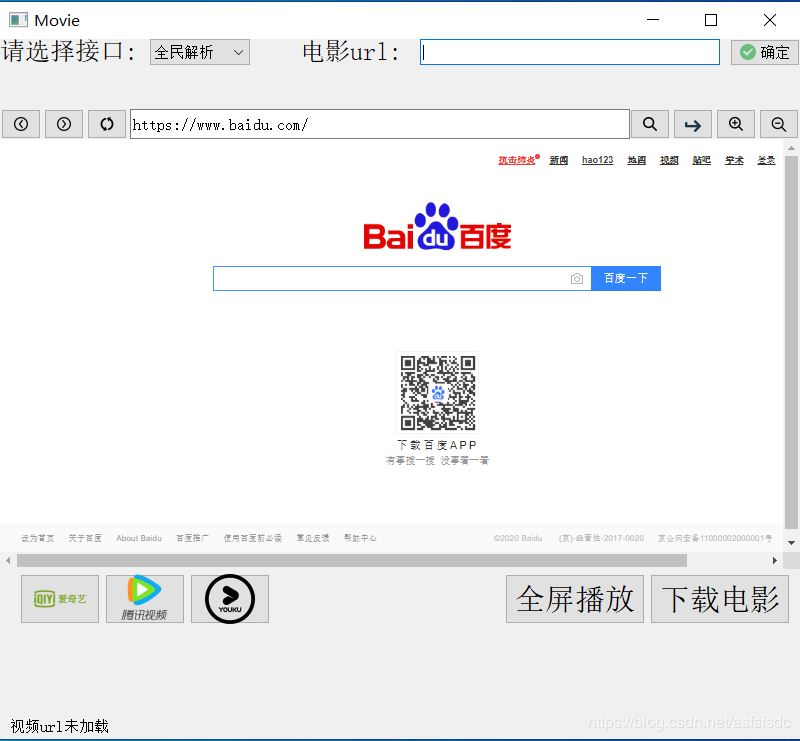This screenshot has height=741, width=800.
Task: Click the 百度一下 search button
Action: [x=626, y=279]
